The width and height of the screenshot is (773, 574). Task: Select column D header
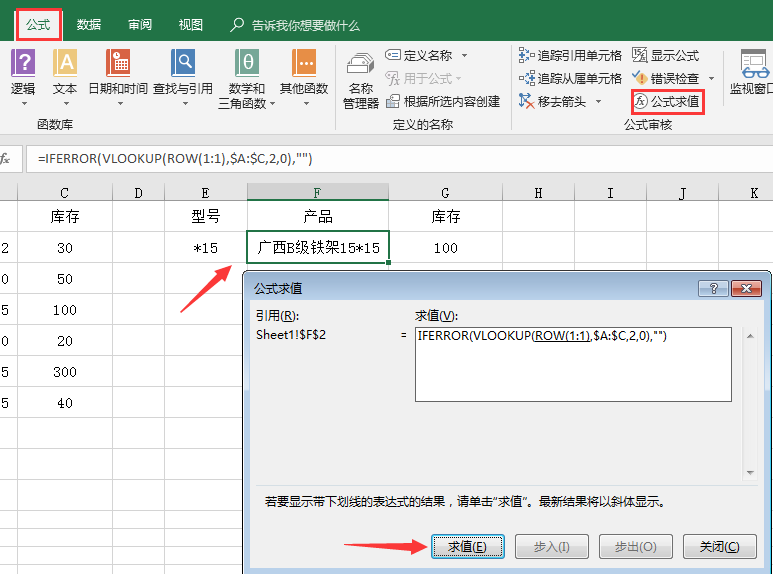[x=139, y=192]
